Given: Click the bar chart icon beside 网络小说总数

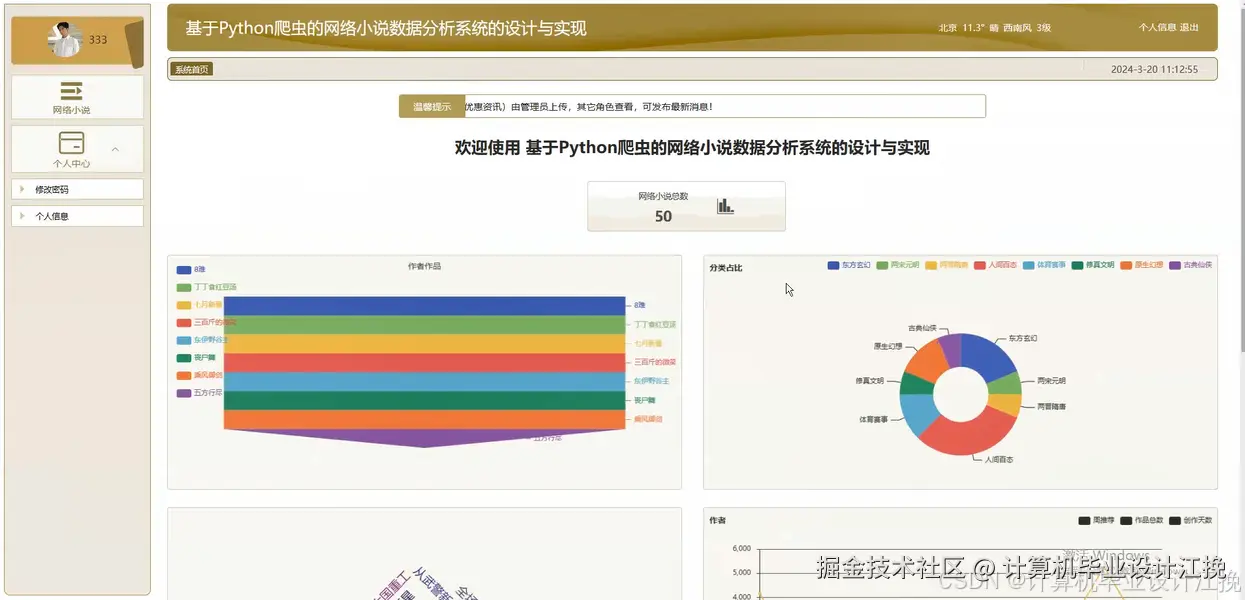Looking at the screenshot, I should click(726, 206).
